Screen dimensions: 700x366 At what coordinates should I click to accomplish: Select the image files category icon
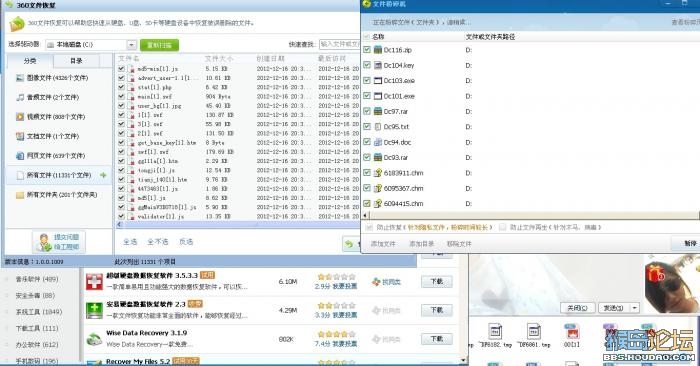(x=20, y=78)
